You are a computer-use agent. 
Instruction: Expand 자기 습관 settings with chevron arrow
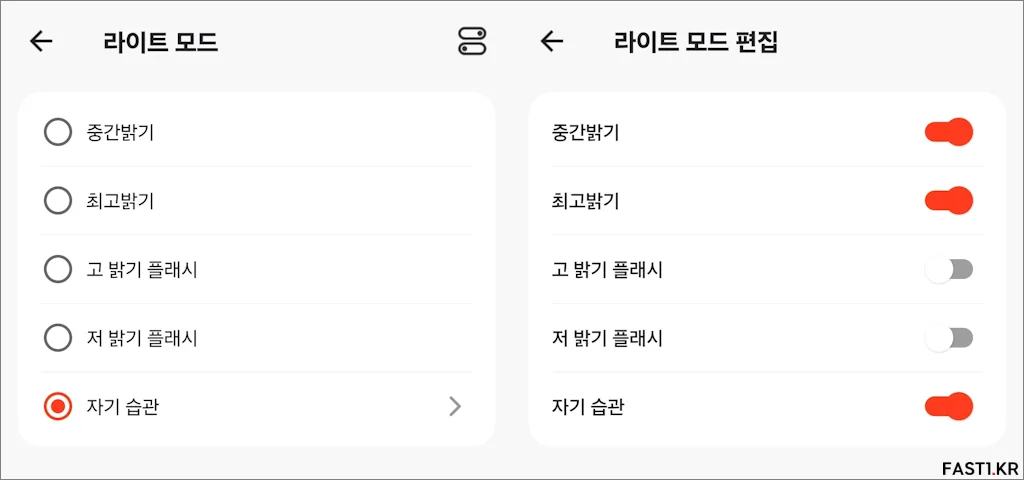tap(455, 407)
